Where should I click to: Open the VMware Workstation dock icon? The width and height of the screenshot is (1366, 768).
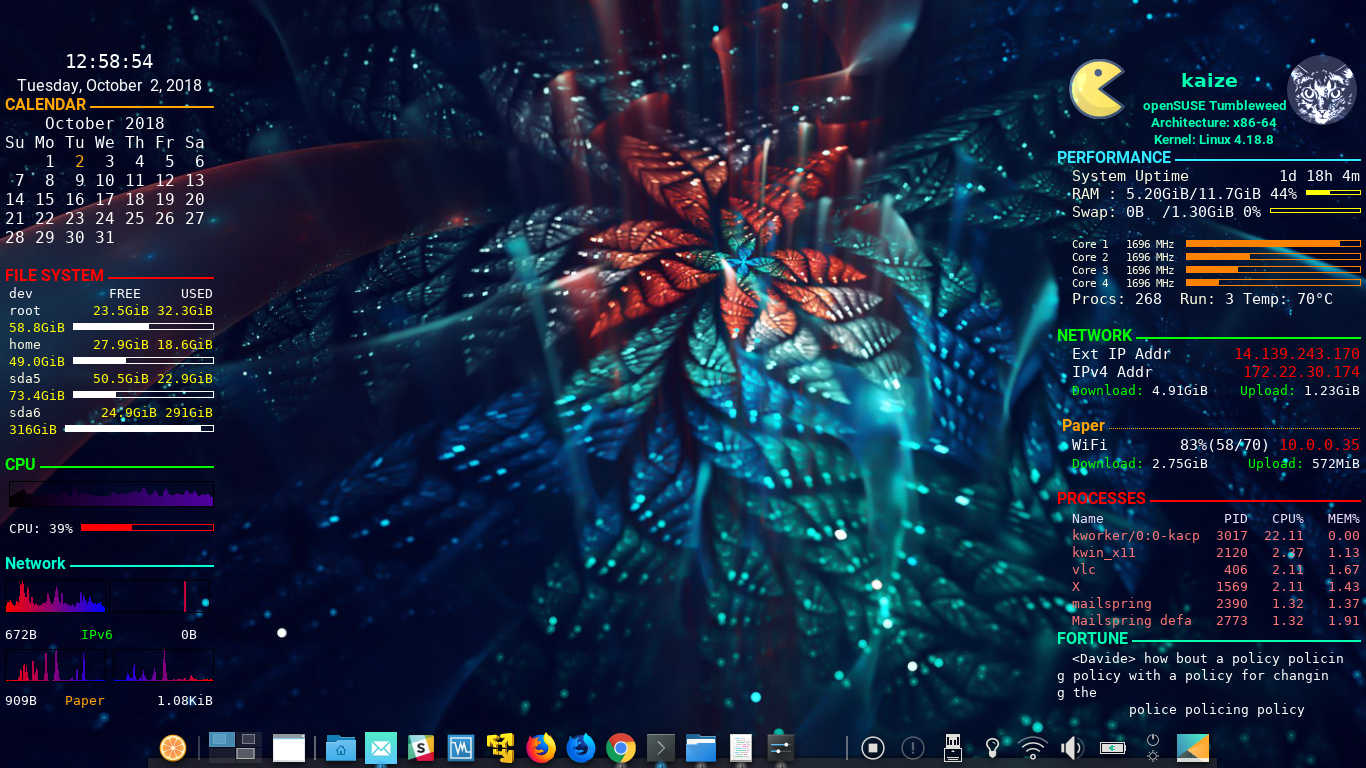[461, 747]
